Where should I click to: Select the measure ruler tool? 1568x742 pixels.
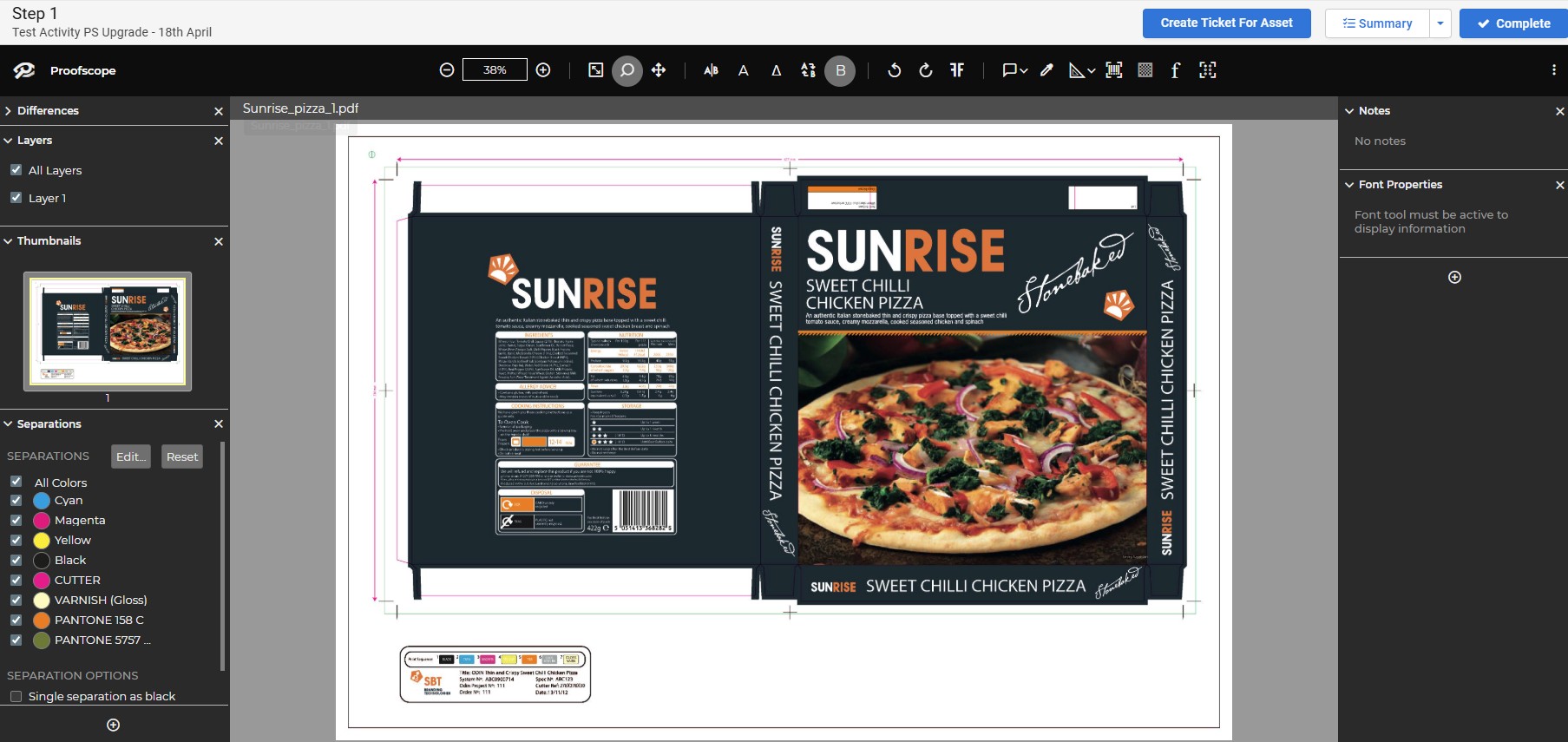pos(1077,70)
